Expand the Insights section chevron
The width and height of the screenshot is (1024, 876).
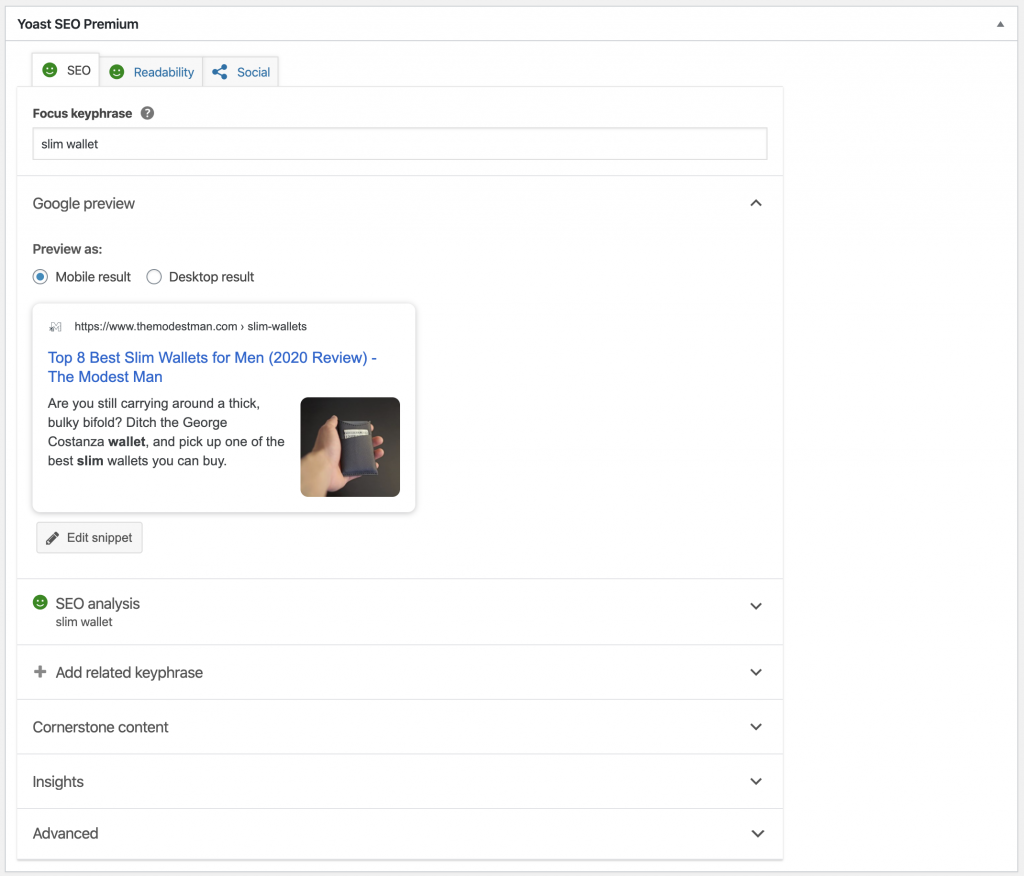click(x=756, y=781)
